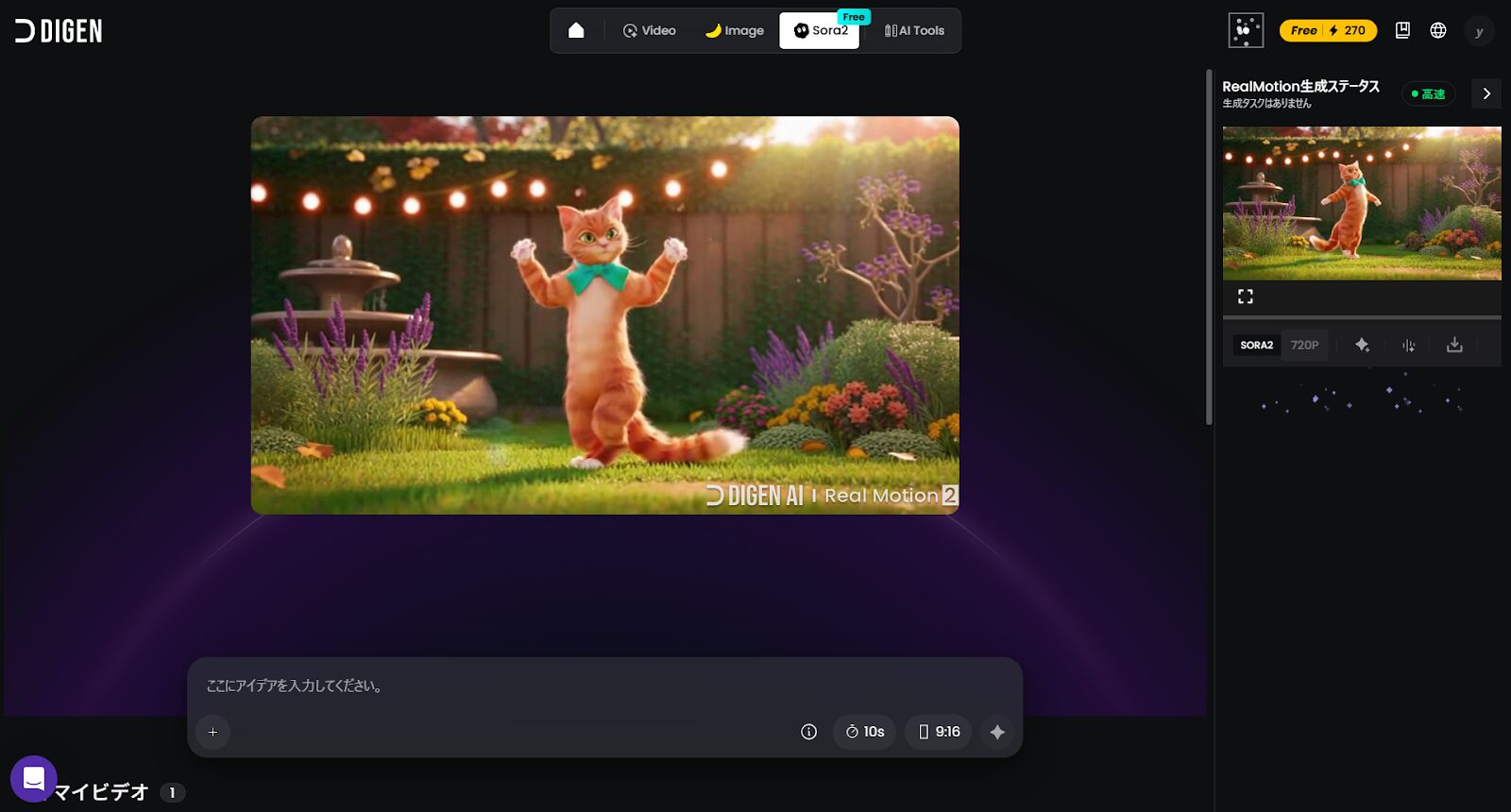Open the bookmark guide icon
This screenshot has height=812, width=1511.
click(1402, 30)
